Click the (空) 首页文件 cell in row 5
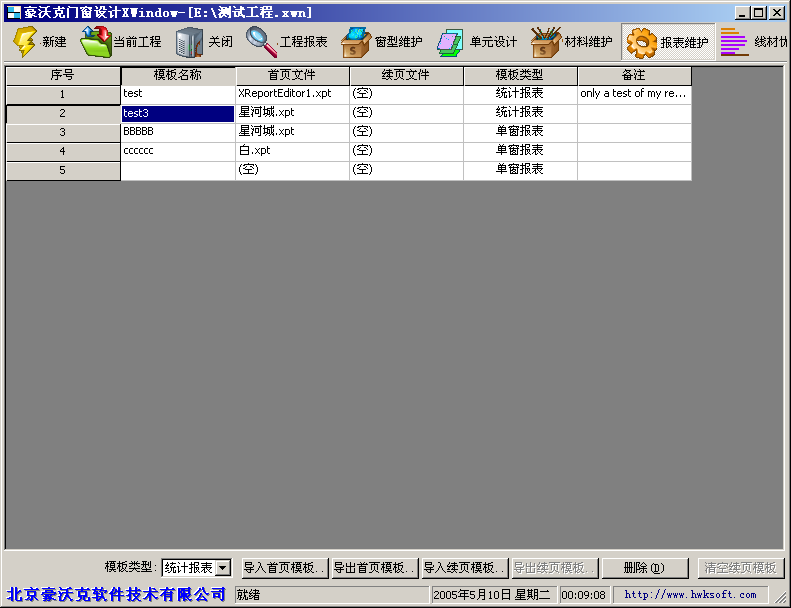The height and width of the screenshot is (608, 791). click(x=292, y=171)
